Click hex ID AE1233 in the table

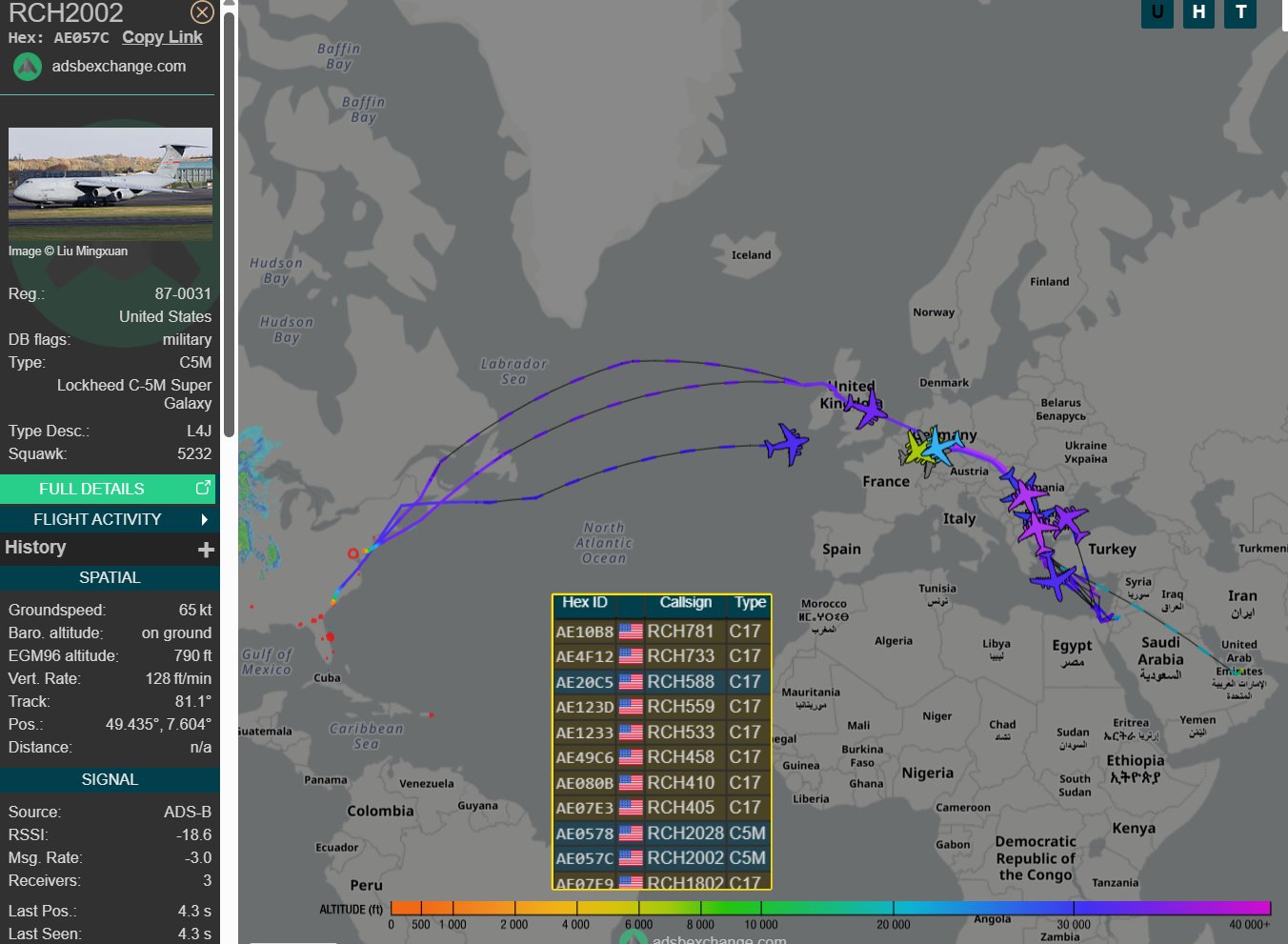[x=585, y=733]
